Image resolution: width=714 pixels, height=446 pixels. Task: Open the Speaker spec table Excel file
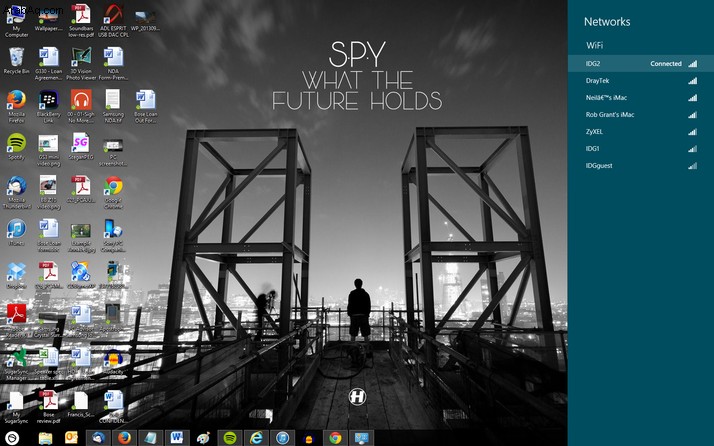click(x=48, y=365)
